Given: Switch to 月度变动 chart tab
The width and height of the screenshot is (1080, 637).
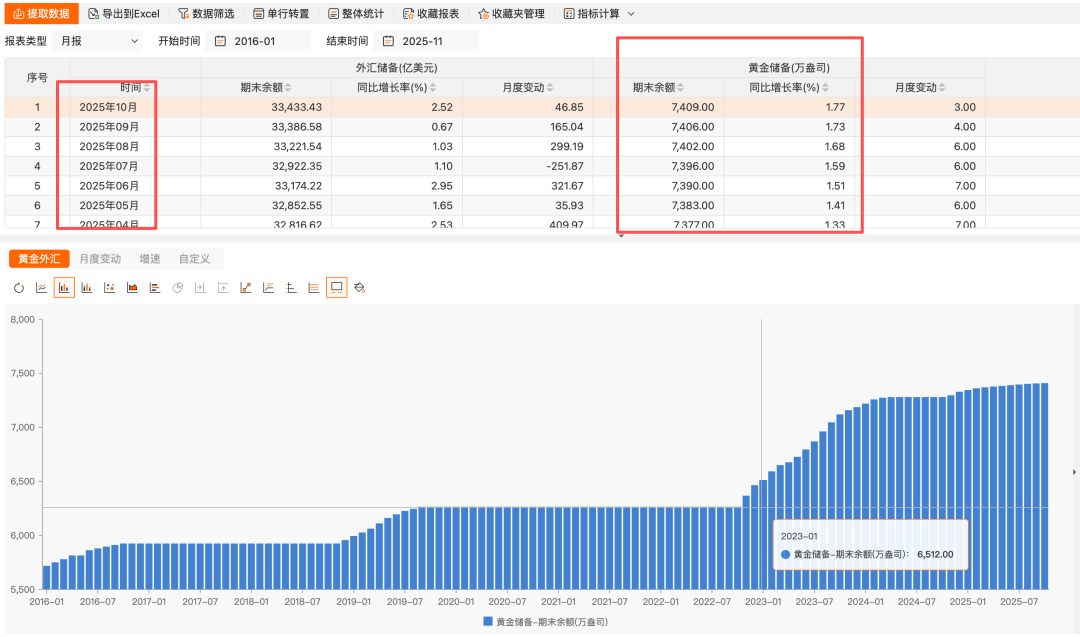Looking at the screenshot, I should [100, 259].
